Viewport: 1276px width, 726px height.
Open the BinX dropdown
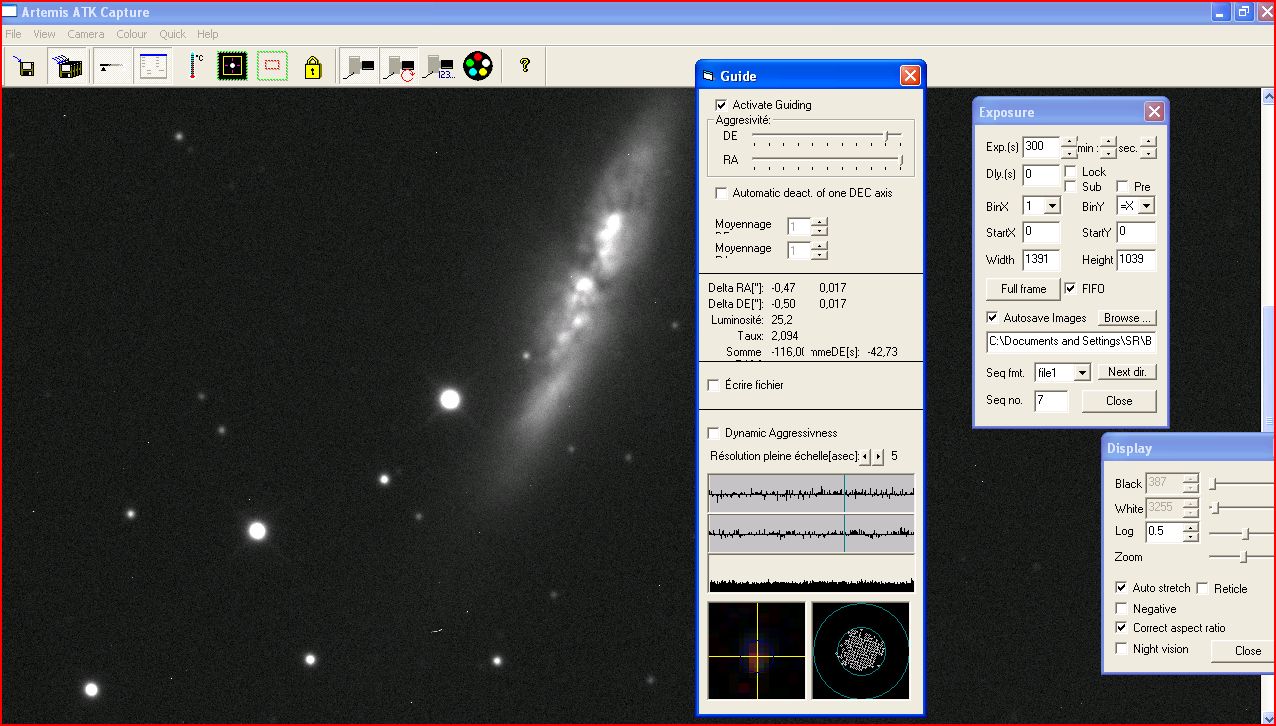[1051, 206]
